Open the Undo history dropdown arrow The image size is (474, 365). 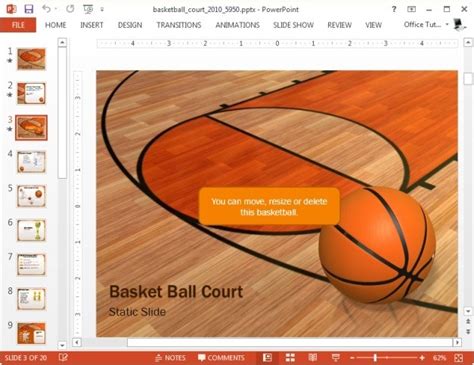pos(56,9)
